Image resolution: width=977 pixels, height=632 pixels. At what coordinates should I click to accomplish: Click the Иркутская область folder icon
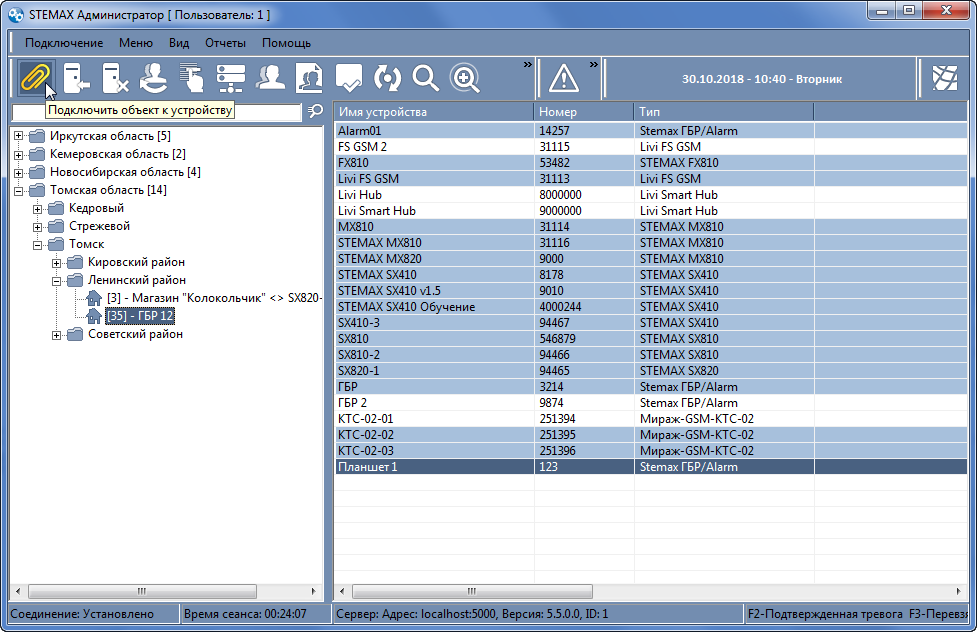click(x=37, y=136)
